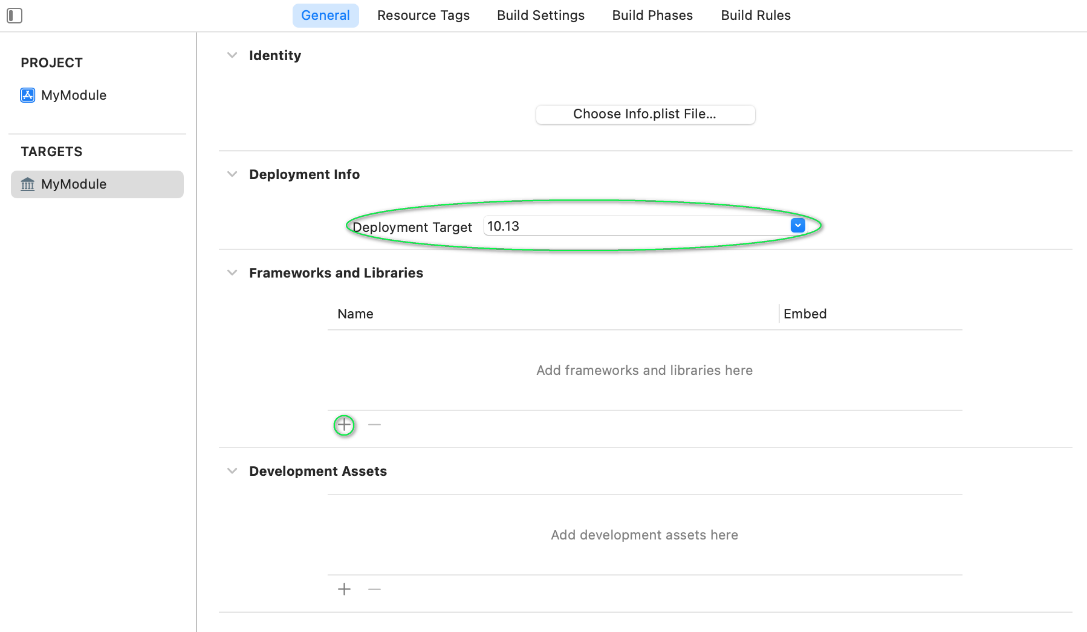The image size is (1087, 632).
Task: Click the Name column header
Action: 356,314
